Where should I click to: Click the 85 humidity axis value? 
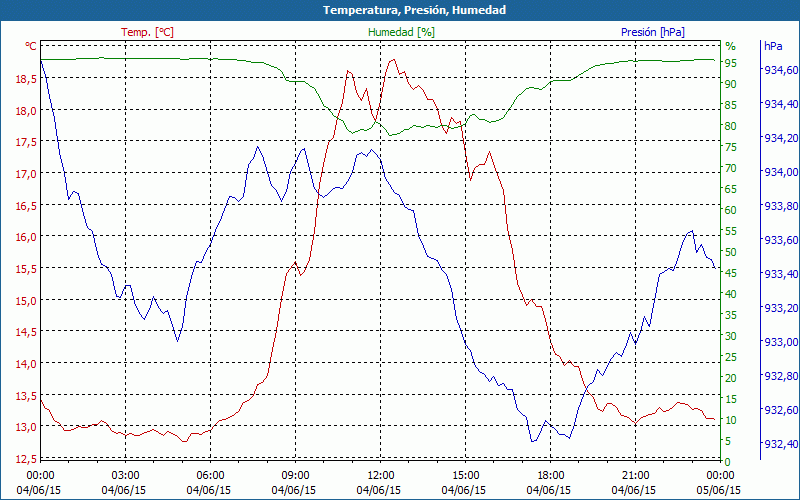click(x=731, y=105)
